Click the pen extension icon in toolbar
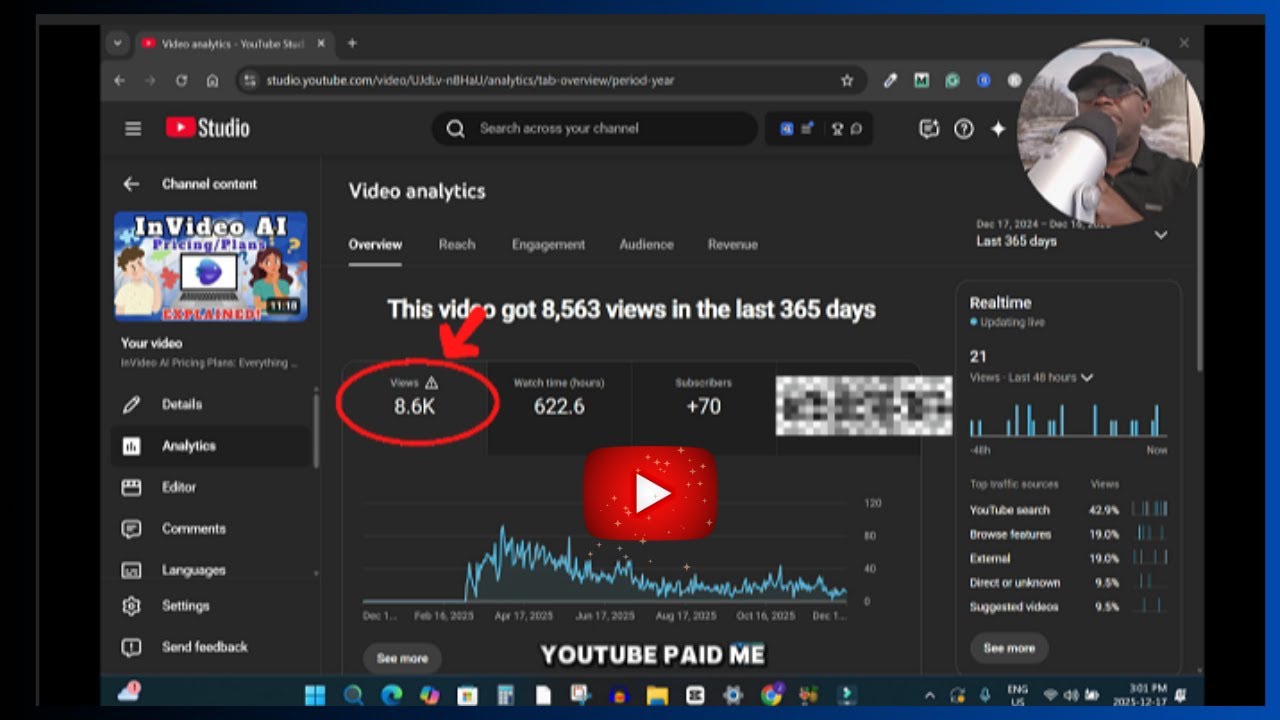This screenshot has height=720, width=1280. [890, 80]
